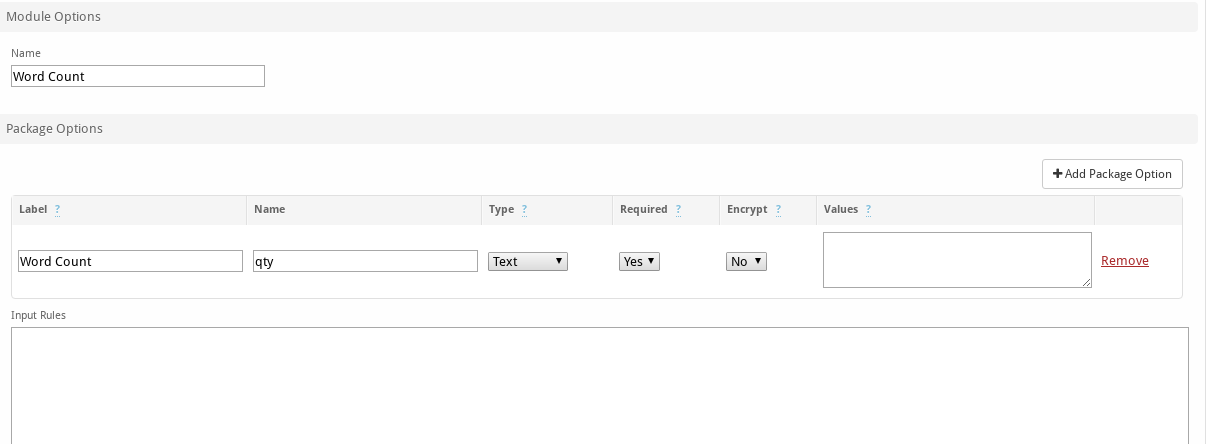Click the Package Options section header
This screenshot has width=1227, height=444.
tap(599, 129)
